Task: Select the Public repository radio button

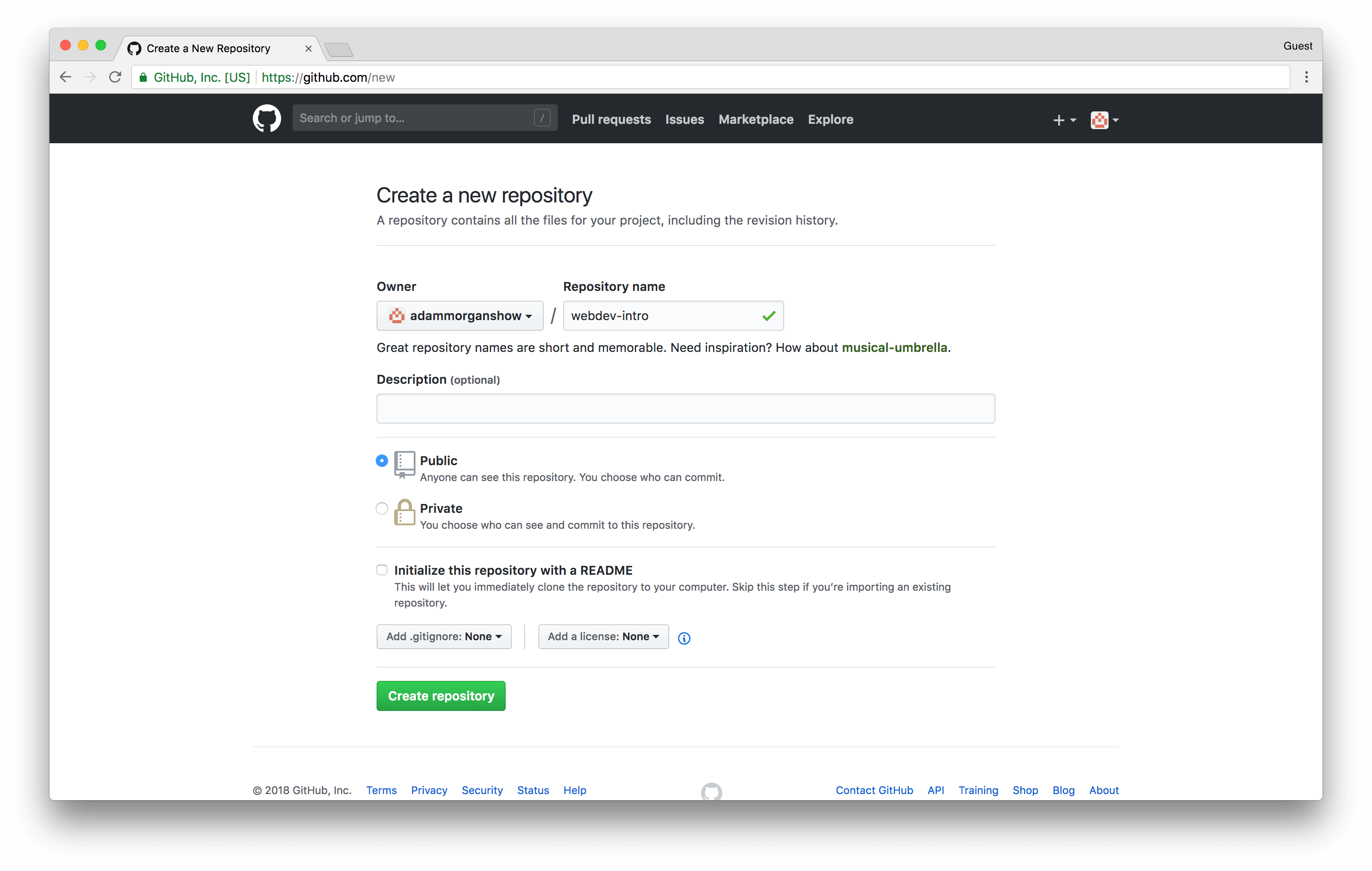Action: (382, 461)
